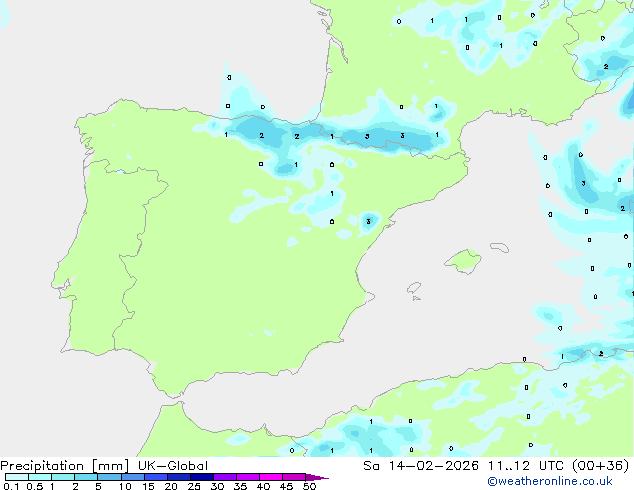The width and height of the screenshot is (634, 490).
Task: Click the "Precipitation [mm]" title text
Action: (65, 466)
